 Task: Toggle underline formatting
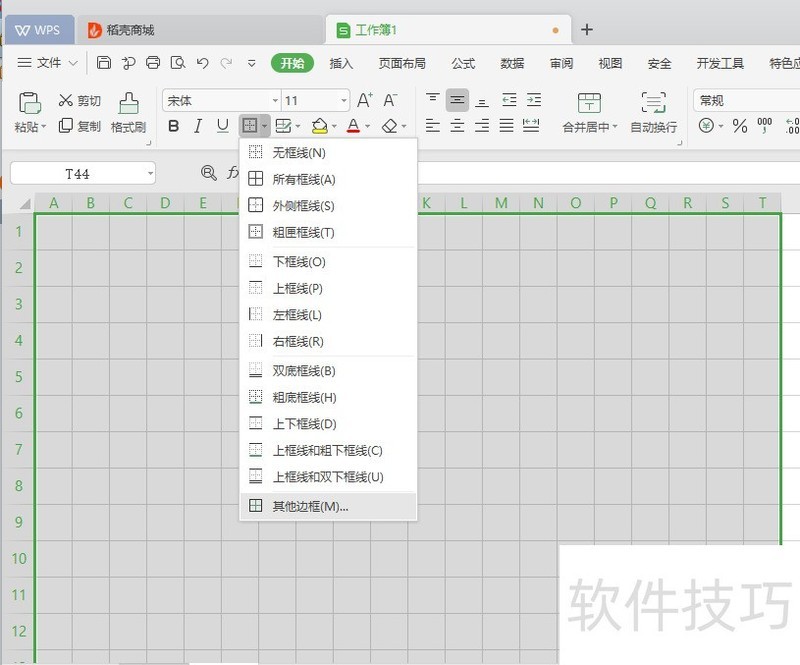coord(223,126)
